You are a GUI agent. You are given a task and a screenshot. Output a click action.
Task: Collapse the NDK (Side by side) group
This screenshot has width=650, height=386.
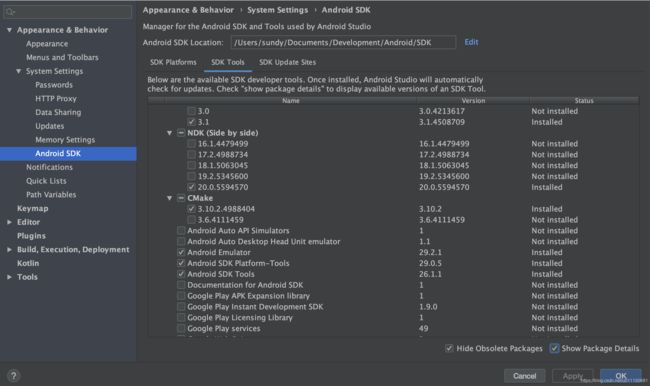tap(169, 133)
